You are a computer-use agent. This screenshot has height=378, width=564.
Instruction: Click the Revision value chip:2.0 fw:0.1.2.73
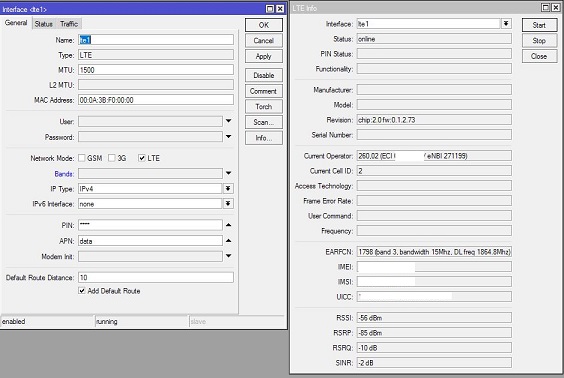click(434, 120)
